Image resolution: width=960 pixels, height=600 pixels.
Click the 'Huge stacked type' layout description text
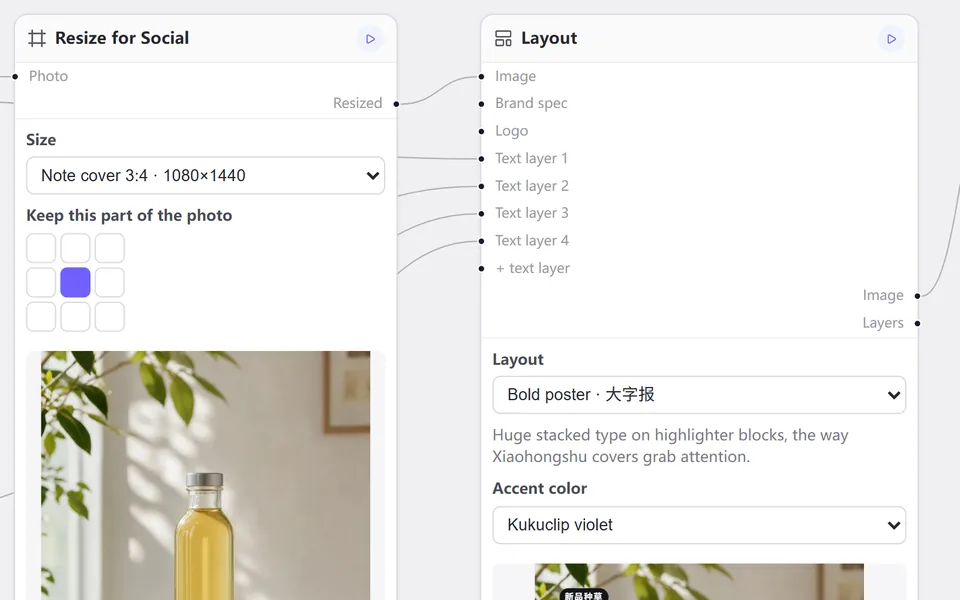(670, 446)
